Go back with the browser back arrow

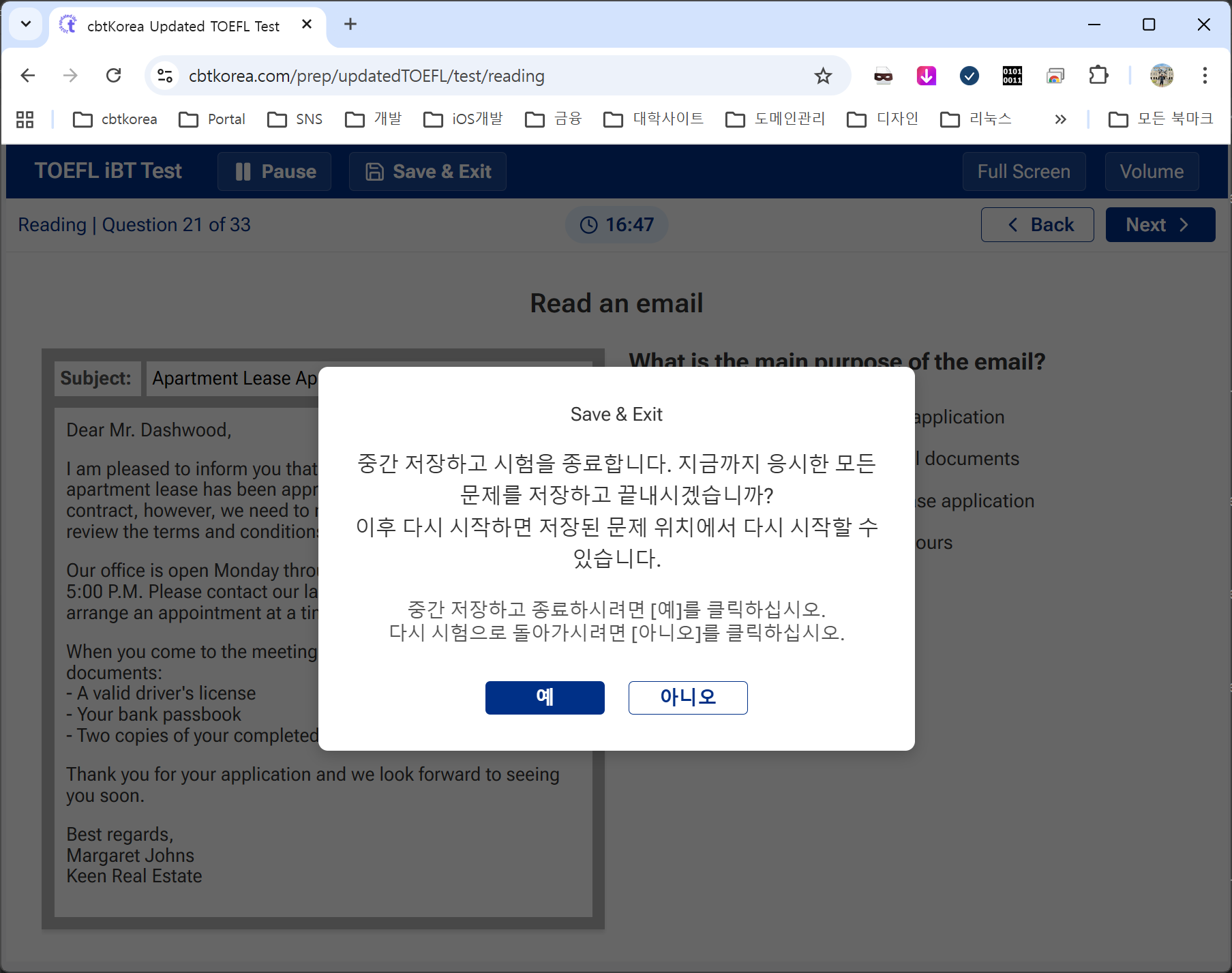[28, 76]
